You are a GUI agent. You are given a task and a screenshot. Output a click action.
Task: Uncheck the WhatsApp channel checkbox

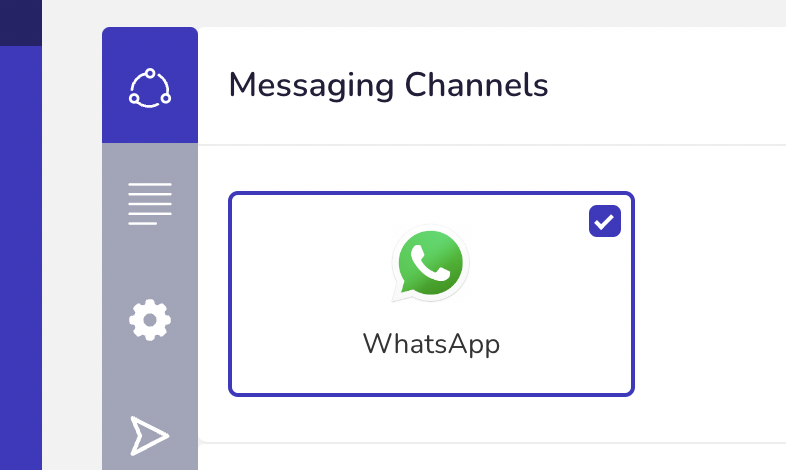[605, 221]
